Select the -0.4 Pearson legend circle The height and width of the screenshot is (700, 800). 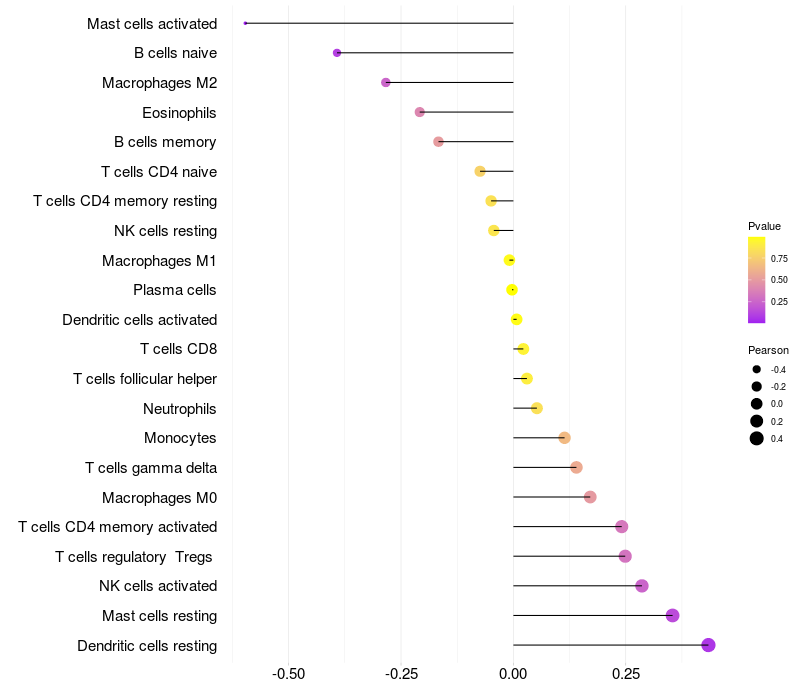(757, 370)
